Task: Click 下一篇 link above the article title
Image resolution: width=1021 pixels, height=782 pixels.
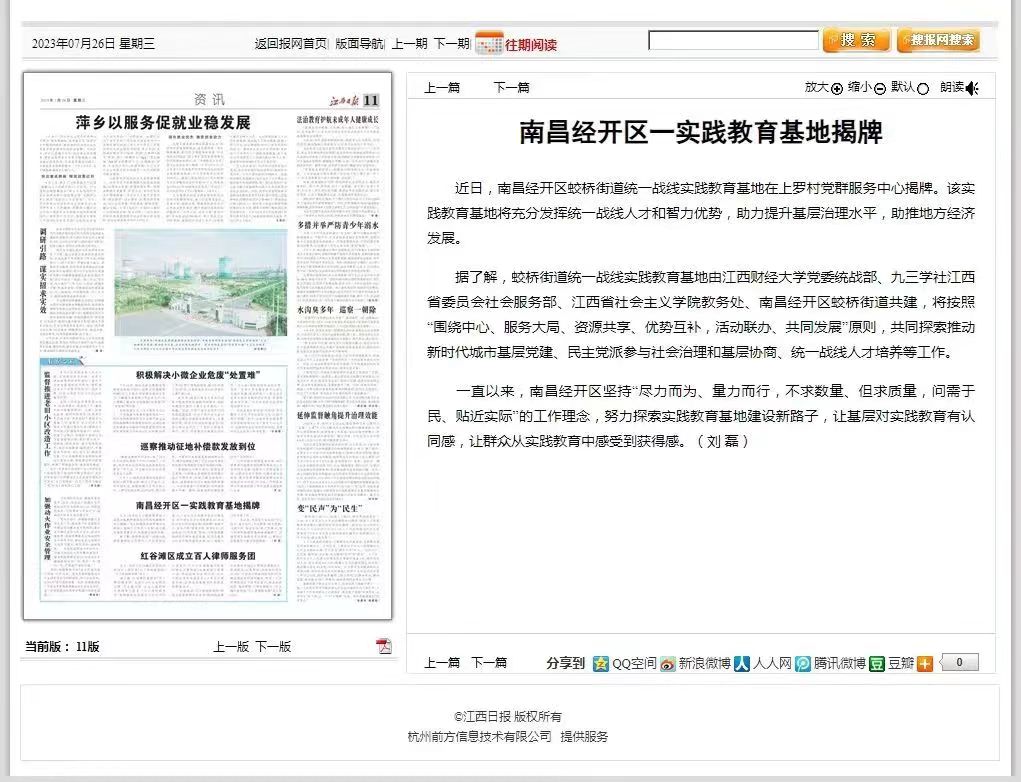Action: coord(511,88)
